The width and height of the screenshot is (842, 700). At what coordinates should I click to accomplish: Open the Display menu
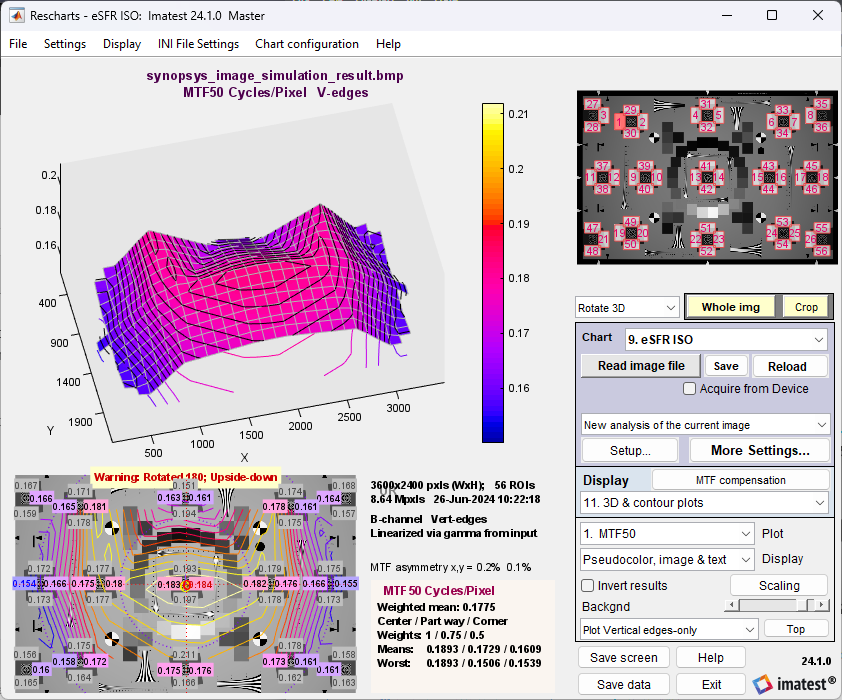click(x=122, y=44)
